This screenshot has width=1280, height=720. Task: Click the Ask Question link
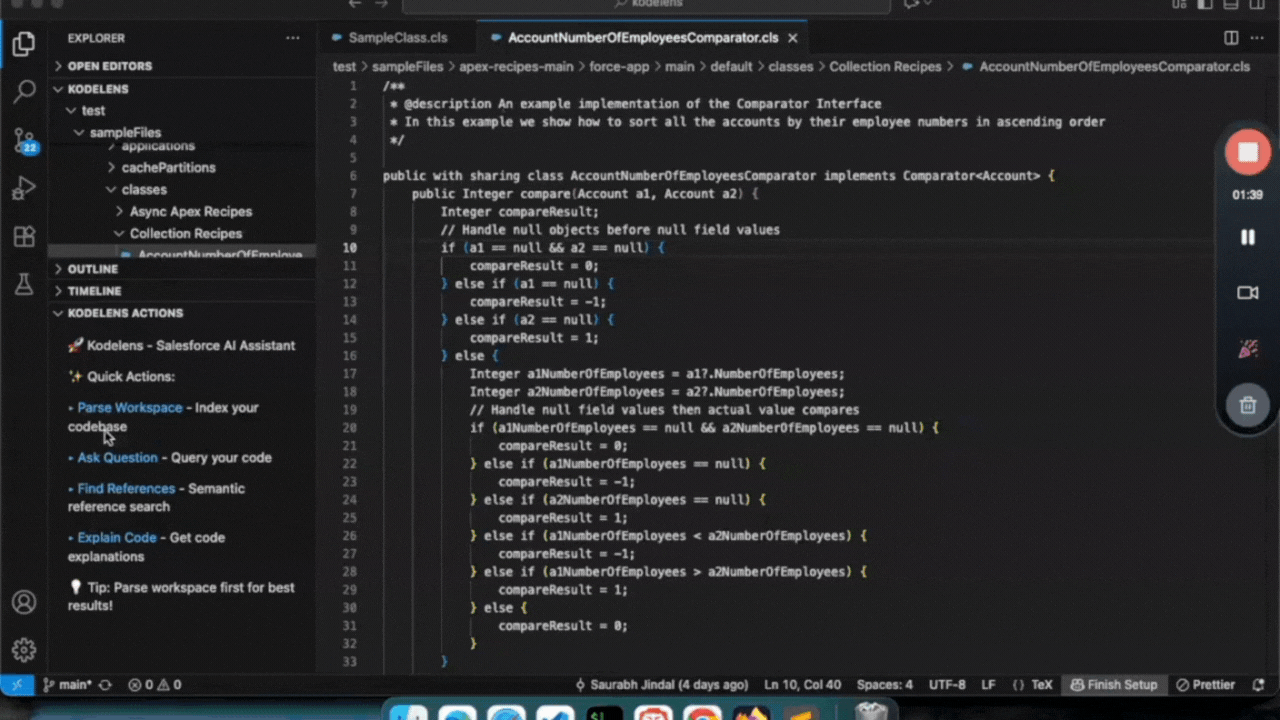pos(117,458)
